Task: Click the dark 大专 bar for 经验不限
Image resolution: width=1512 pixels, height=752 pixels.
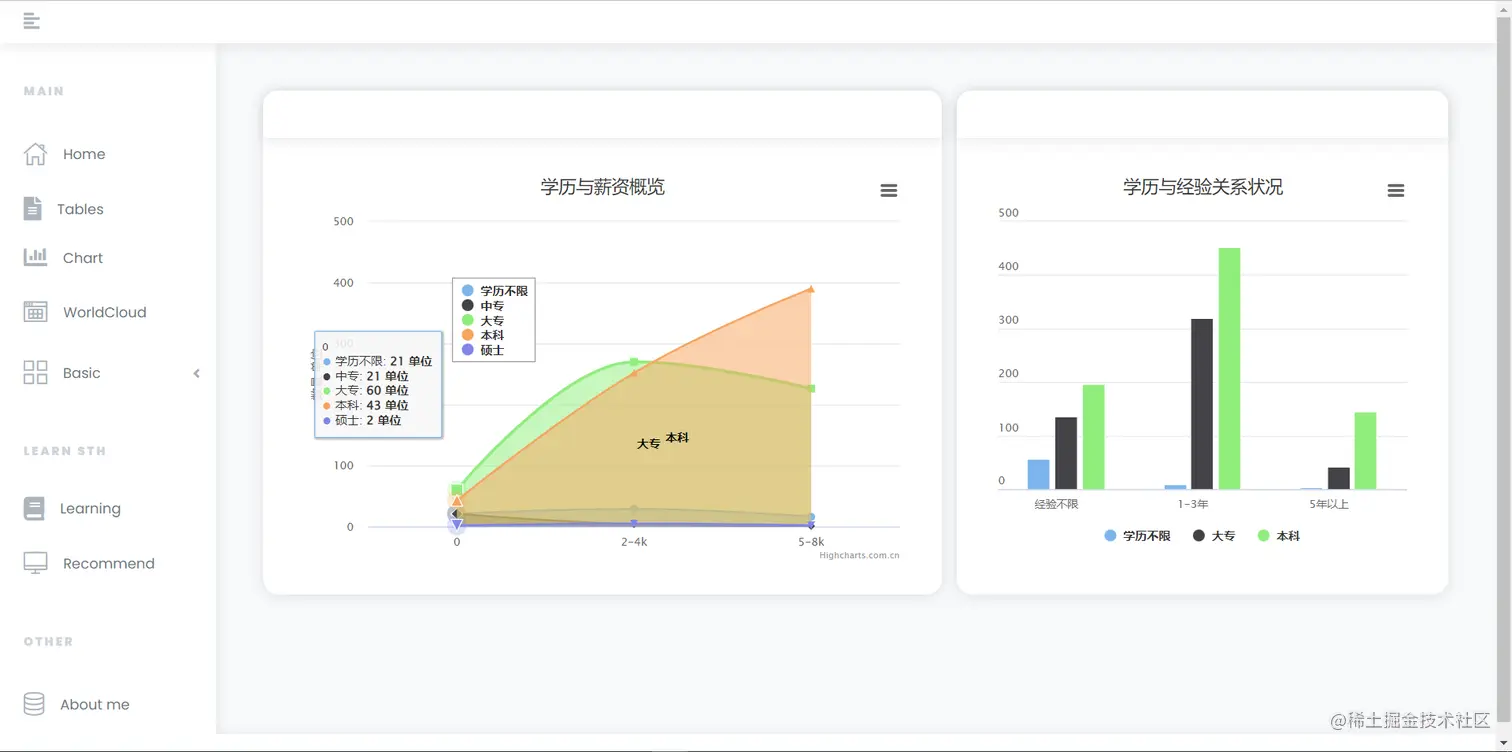Action: point(1066,453)
